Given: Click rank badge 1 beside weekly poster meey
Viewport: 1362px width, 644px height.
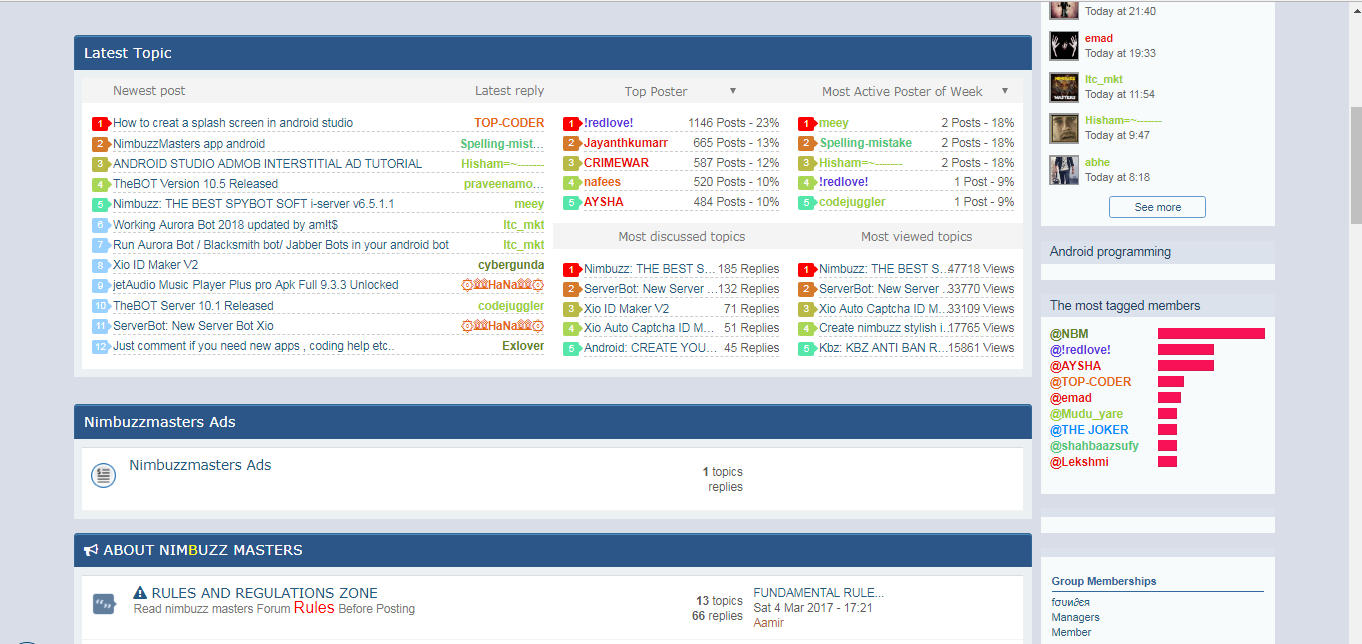Looking at the screenshot, I should [x=806, y=124].
